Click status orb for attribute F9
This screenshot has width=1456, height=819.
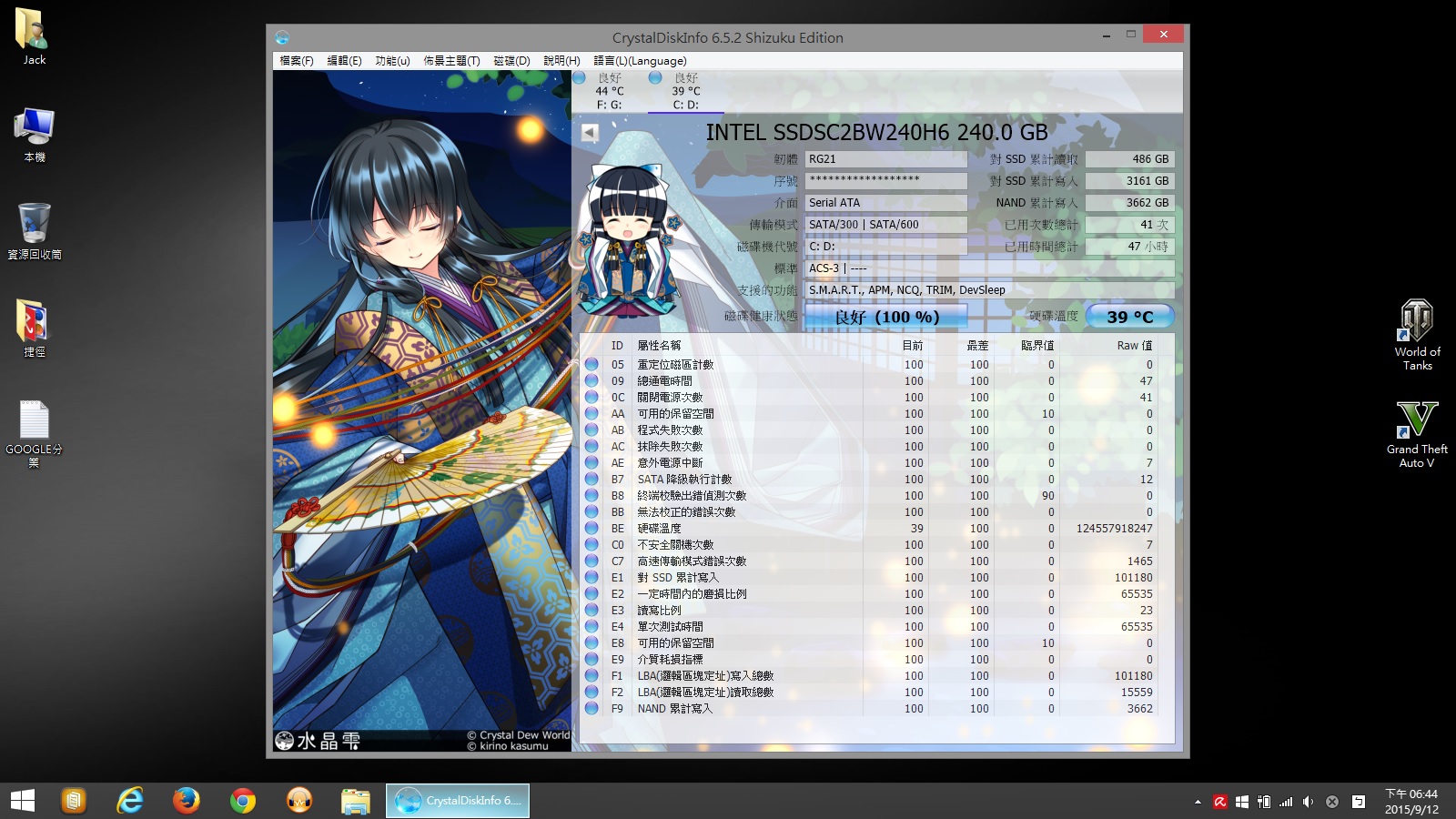coord(591,708)
